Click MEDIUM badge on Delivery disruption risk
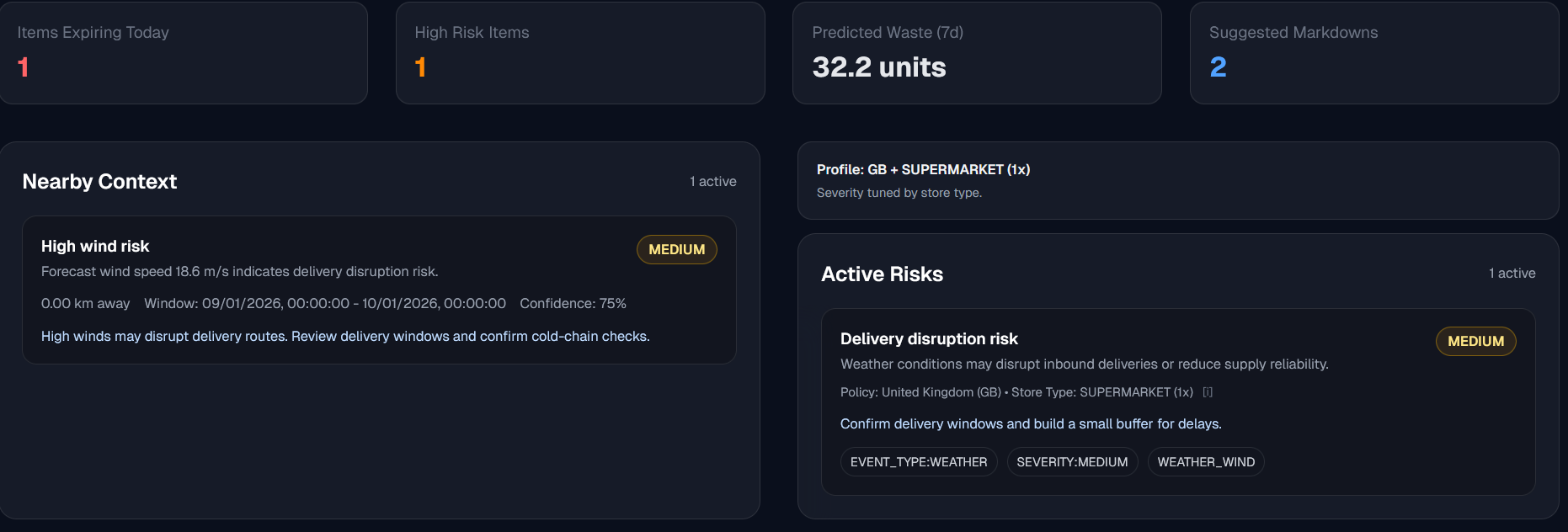This screenshot has width=1568, height=532. (x=1475, y=342)
